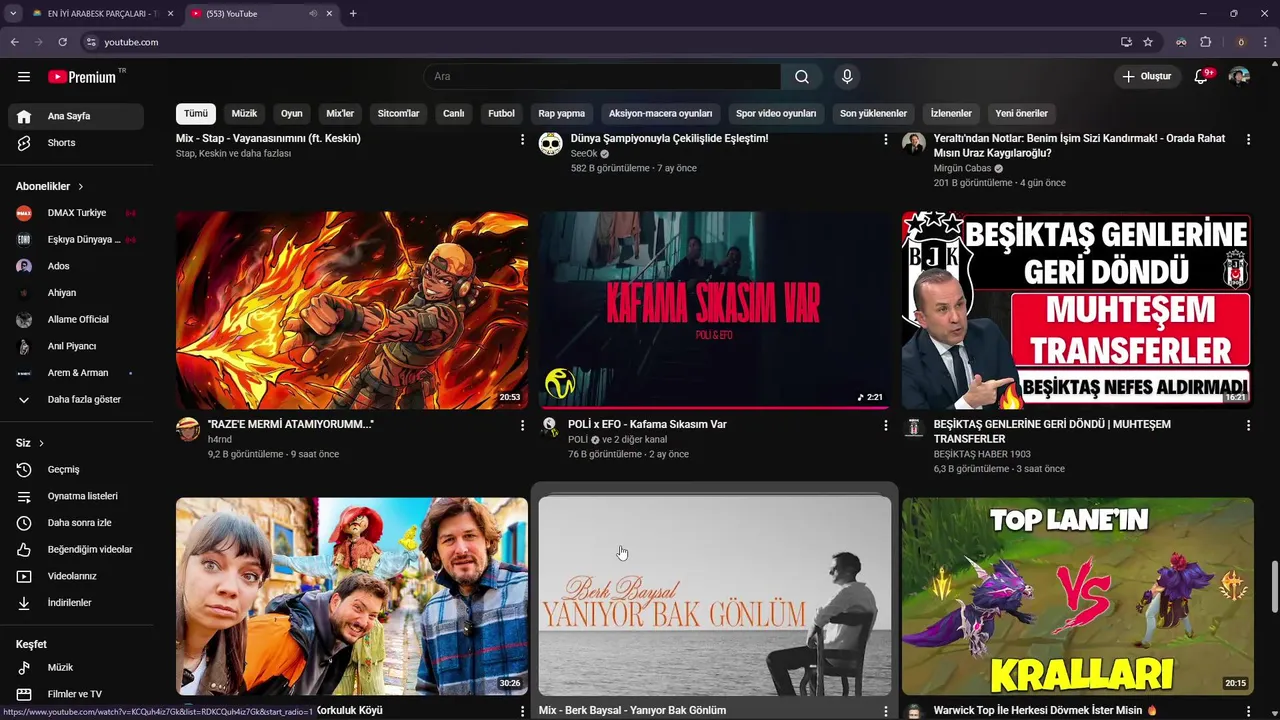
Task: Select the Müzik filter chip
Action: click(244, 113)
